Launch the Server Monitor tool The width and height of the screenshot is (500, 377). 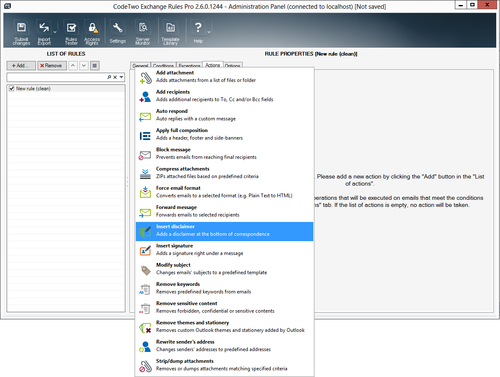[143, 33]
